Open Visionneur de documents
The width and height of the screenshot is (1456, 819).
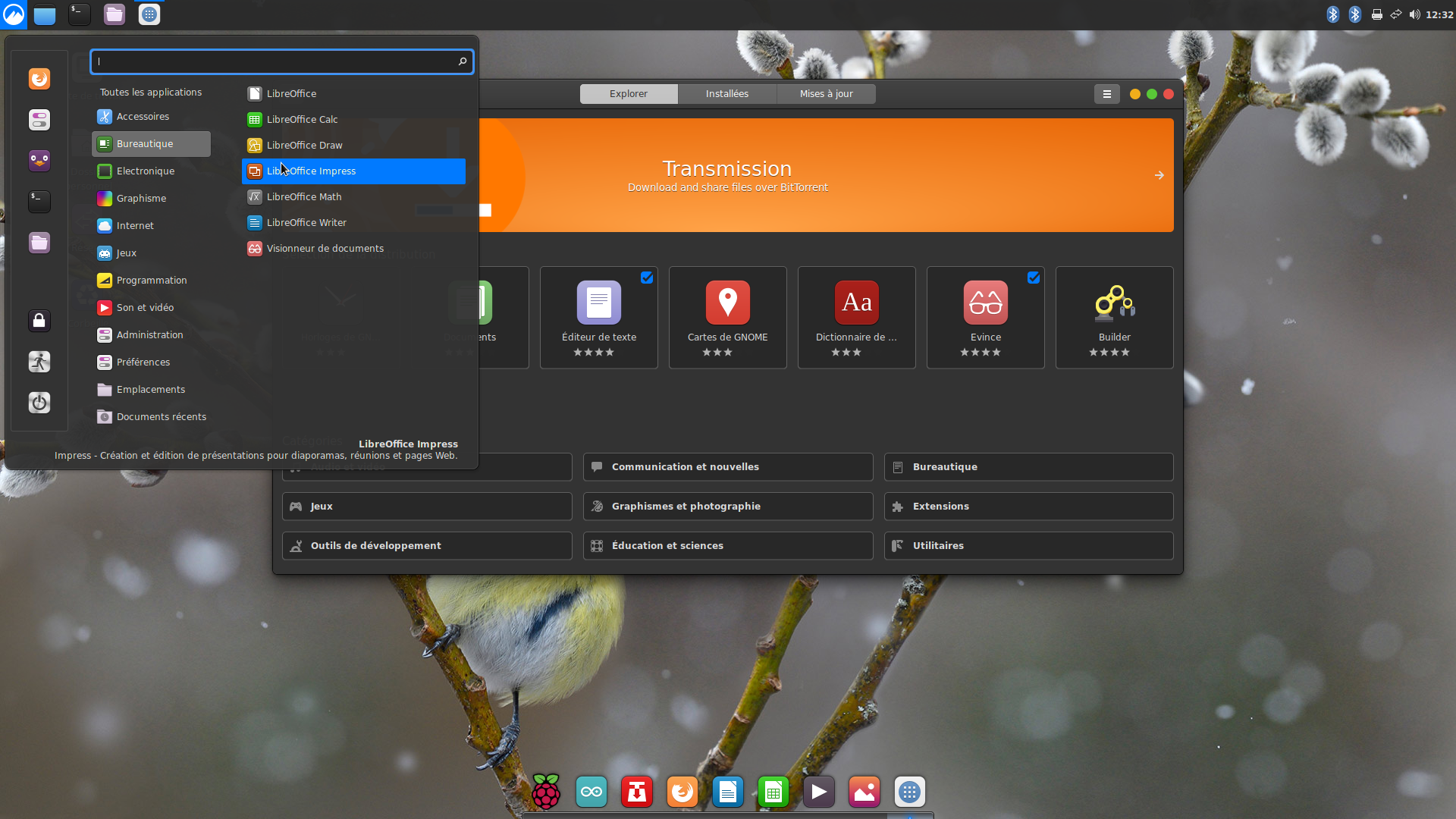(x=353, y=249)
